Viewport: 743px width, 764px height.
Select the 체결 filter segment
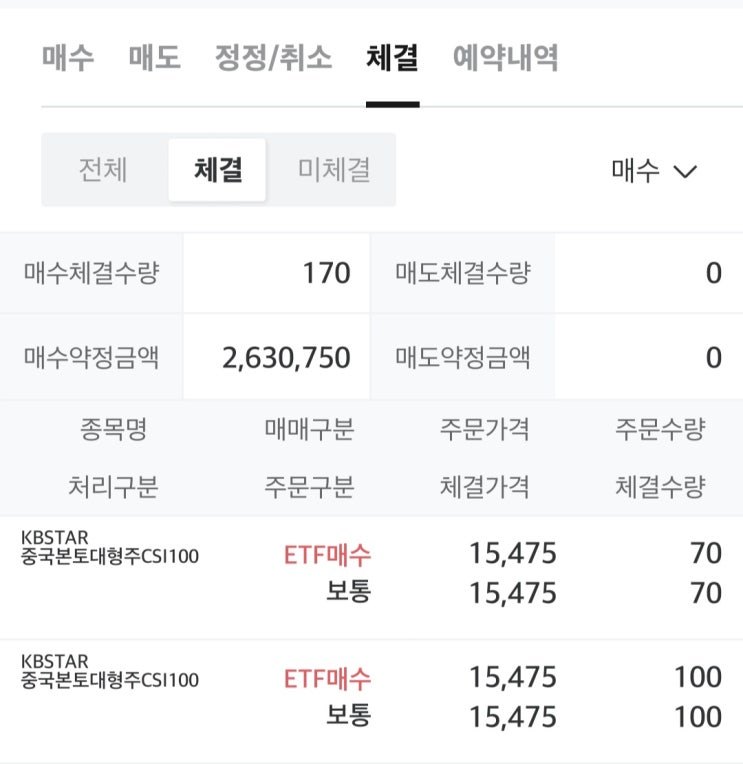pos(218,170)
